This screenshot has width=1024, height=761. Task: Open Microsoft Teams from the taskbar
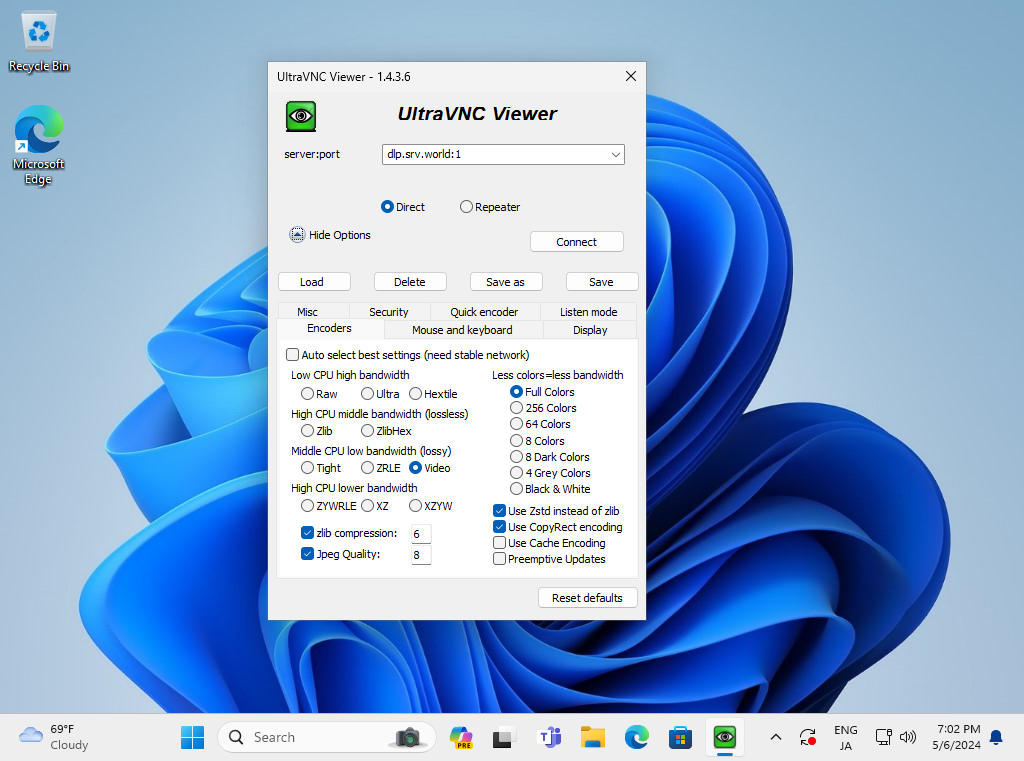[550, 737]
